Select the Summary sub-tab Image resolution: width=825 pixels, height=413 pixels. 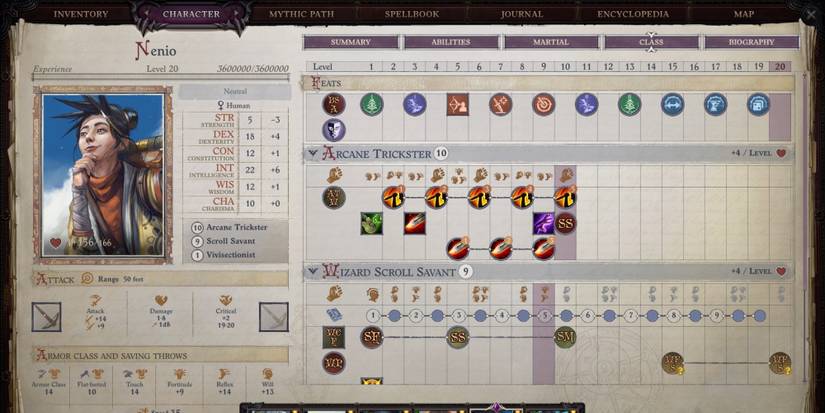(351, 42)
